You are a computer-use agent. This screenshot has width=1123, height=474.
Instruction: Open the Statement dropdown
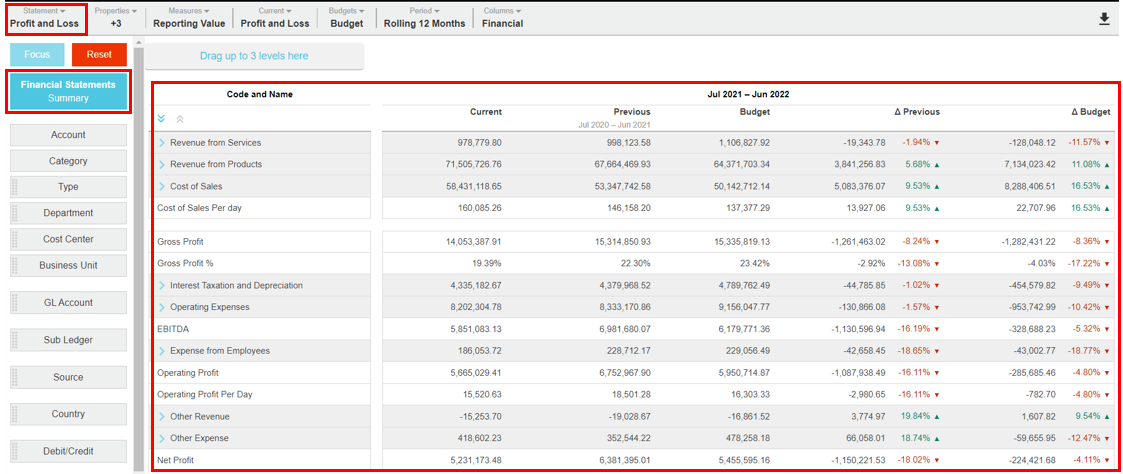(x=44, y=18)
